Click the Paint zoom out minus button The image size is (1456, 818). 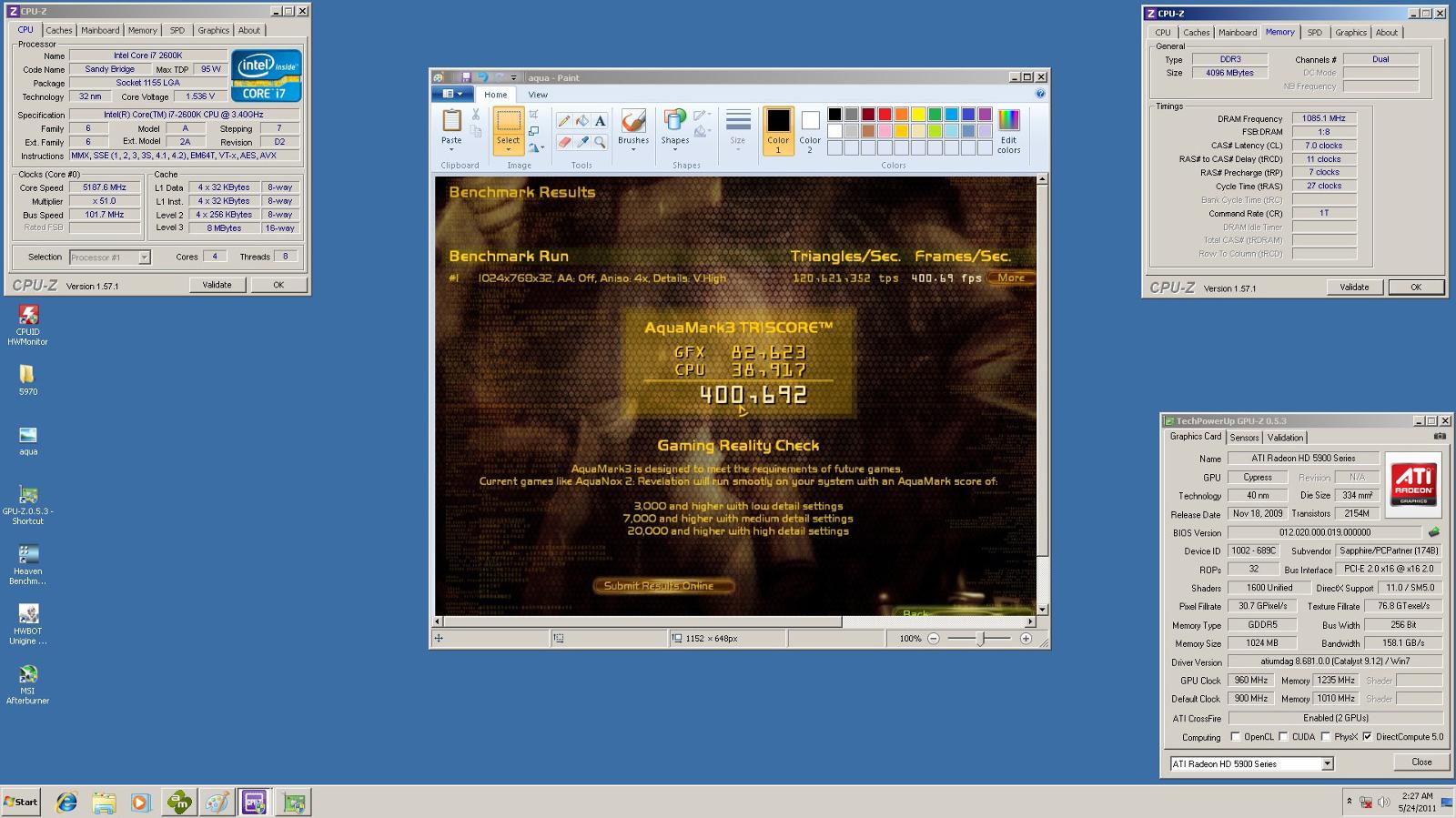(x=933, y=639)
